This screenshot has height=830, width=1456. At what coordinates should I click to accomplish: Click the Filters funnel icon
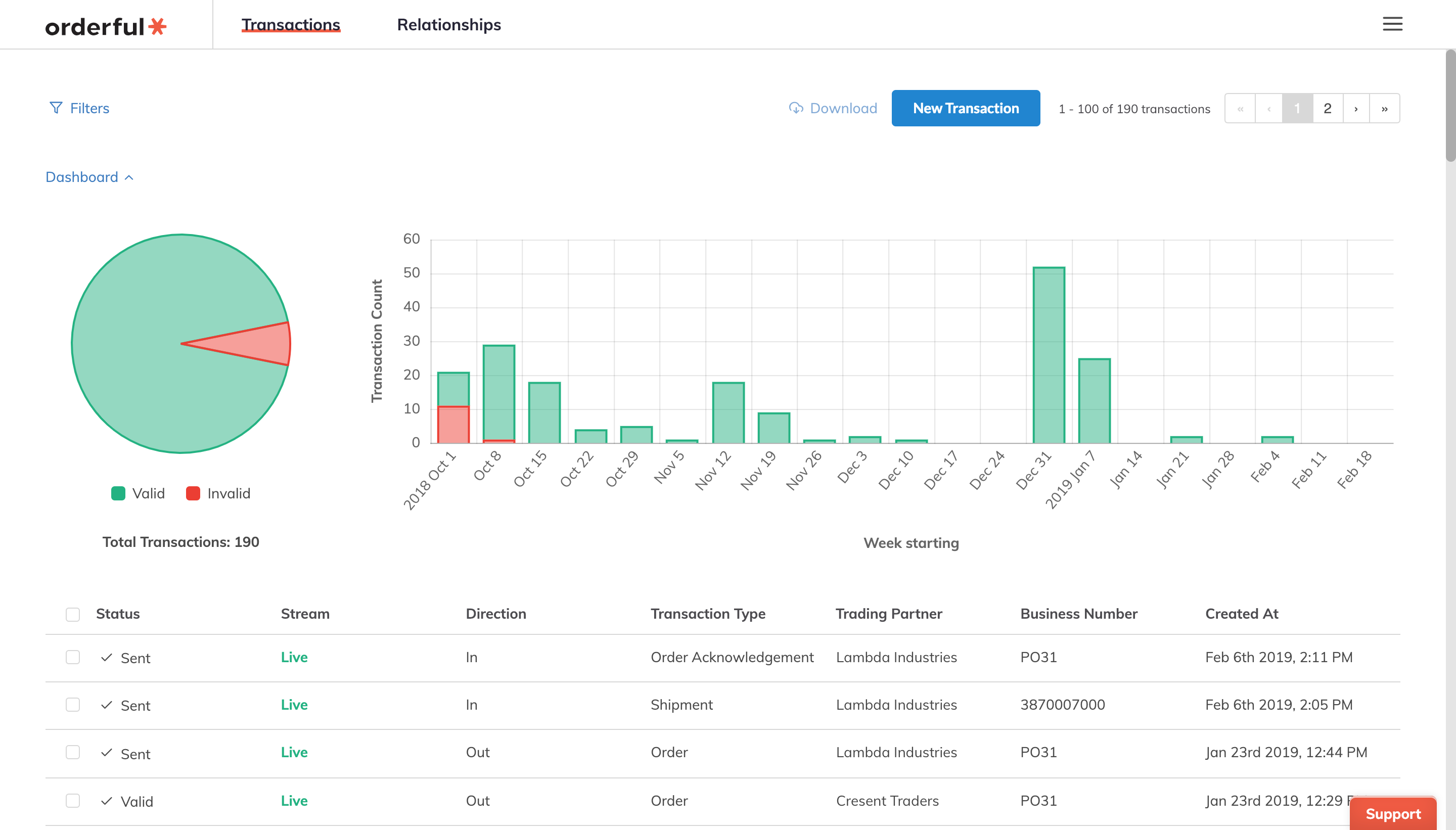pyautogui.click(x=55, y=108)
